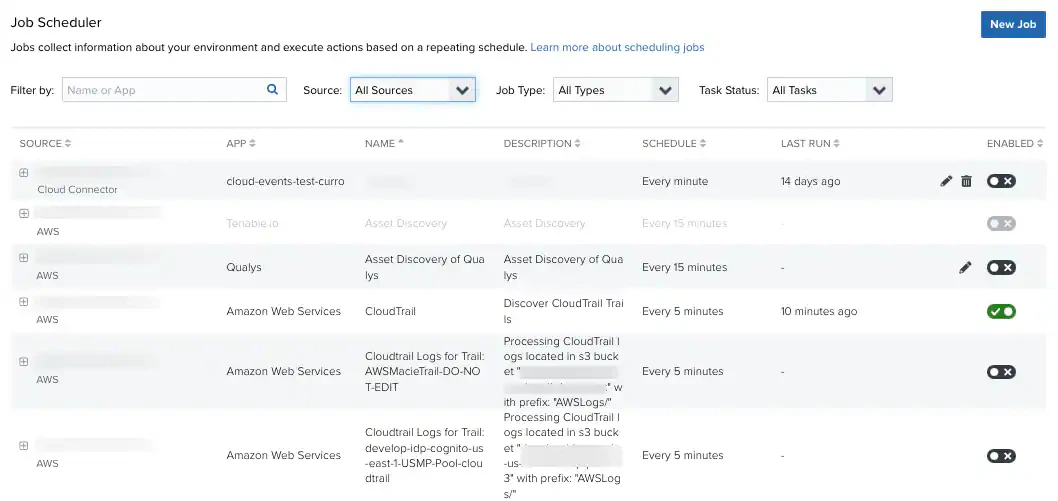Expand the CloudTrail AWS source row
Image resolution: width=1058 pixels, height=501 pixels.
24,302
